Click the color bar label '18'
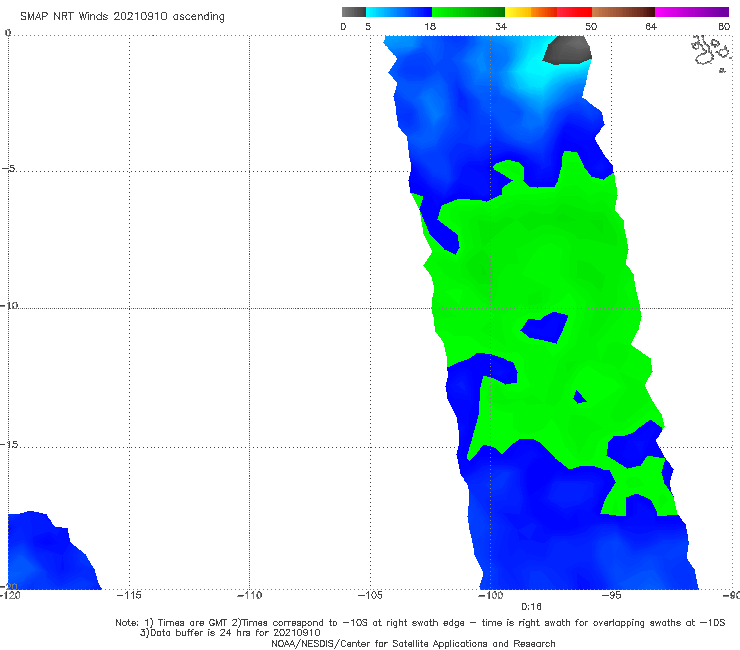The height and width of the screenshot is (650, 740). [430, 26]
